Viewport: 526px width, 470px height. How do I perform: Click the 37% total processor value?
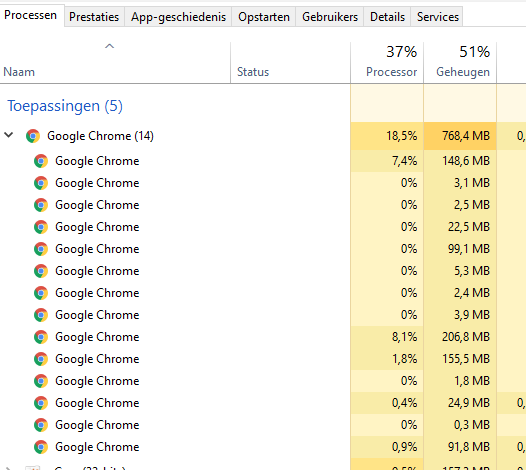click(402, 52)
